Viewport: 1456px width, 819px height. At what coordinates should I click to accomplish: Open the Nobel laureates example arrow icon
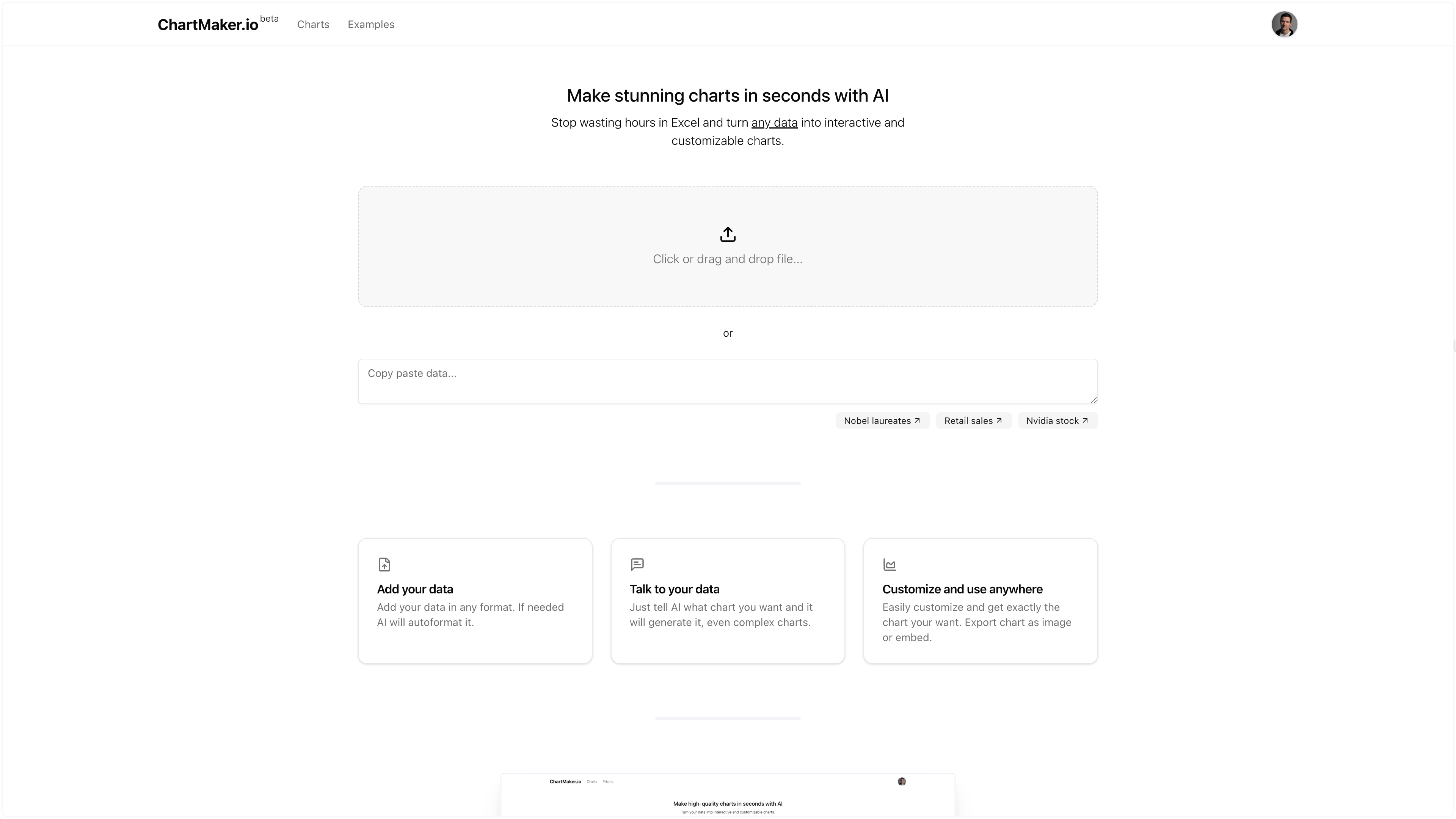tap(917, 420)
